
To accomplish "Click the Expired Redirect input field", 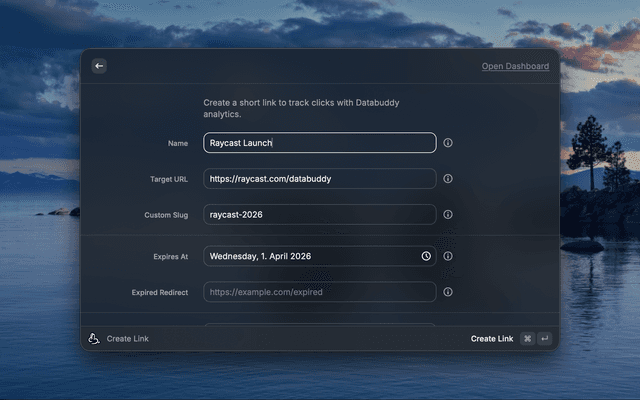I will pos(319,292).
